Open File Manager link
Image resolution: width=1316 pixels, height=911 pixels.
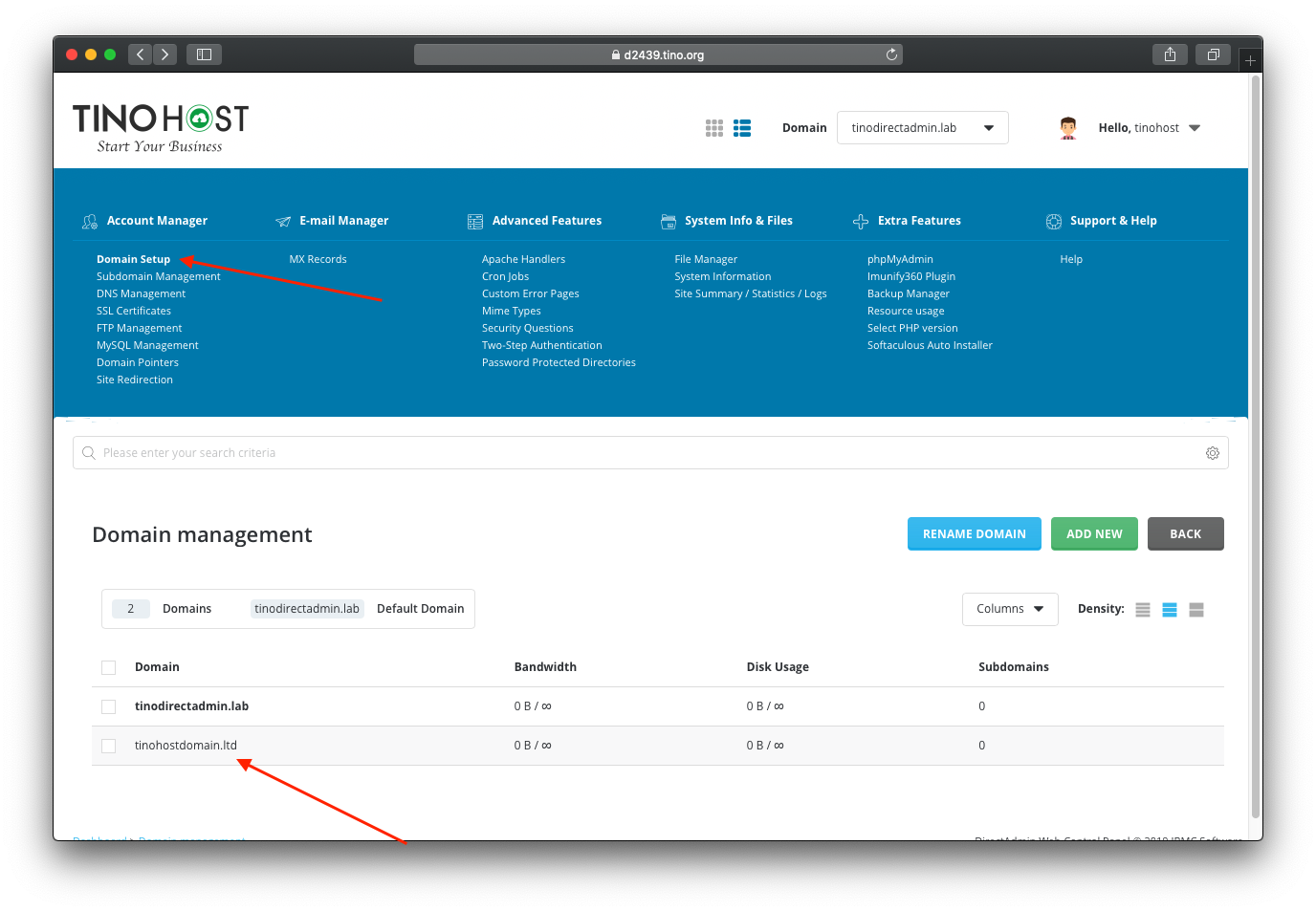[x=706, y=259]
